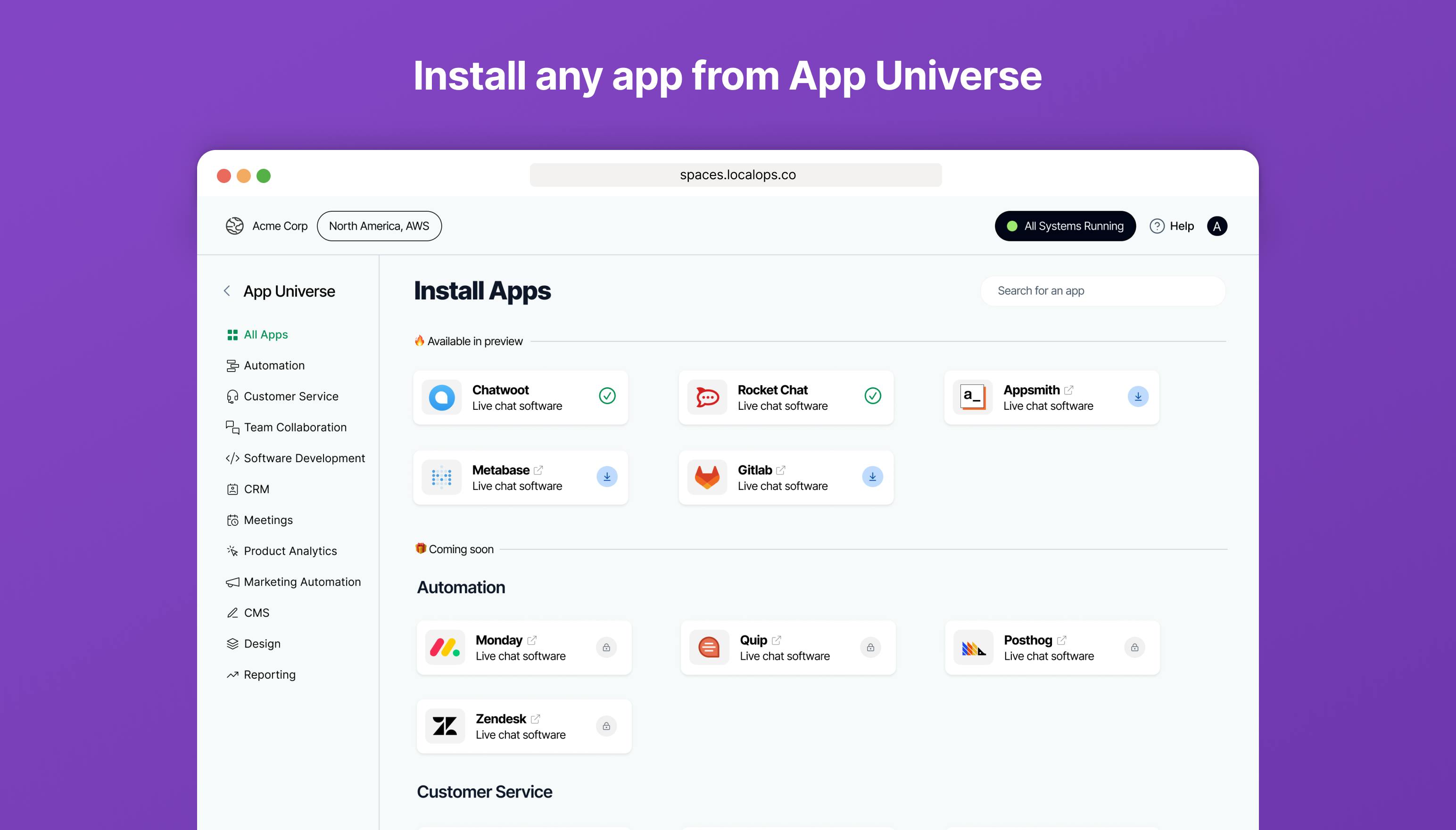Select All Apps in sidebar
This screenshot has width=1456, height=830.
(x=257, y=335)
